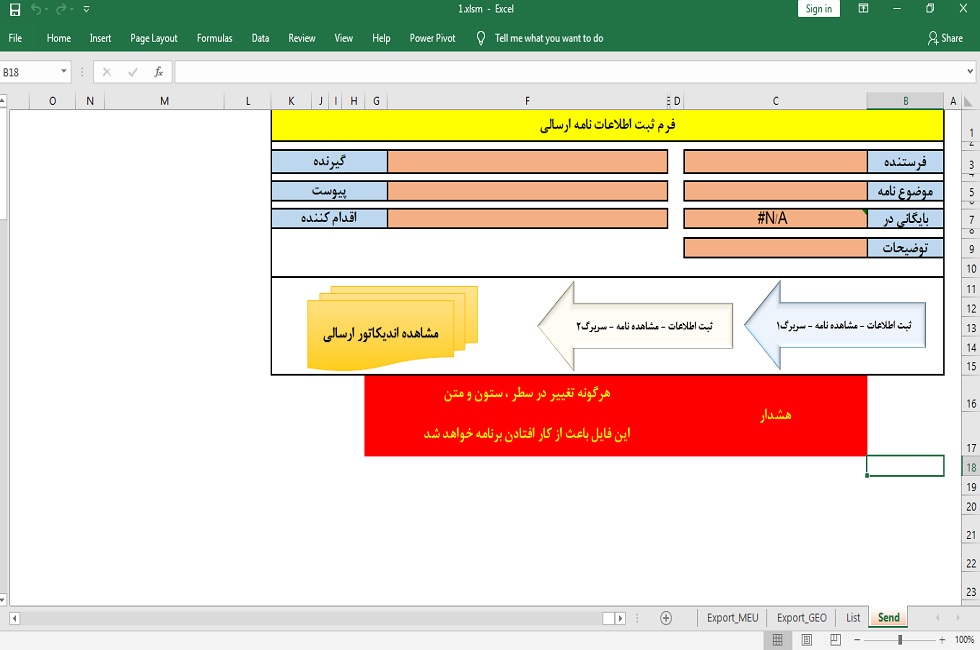The image size is (980, 650).
Task: Expand the Undo history dropdown arrow
Action: coord(47,9)
